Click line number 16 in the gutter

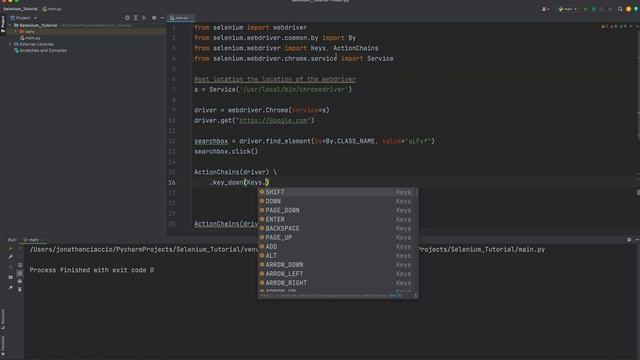[172, 182]
